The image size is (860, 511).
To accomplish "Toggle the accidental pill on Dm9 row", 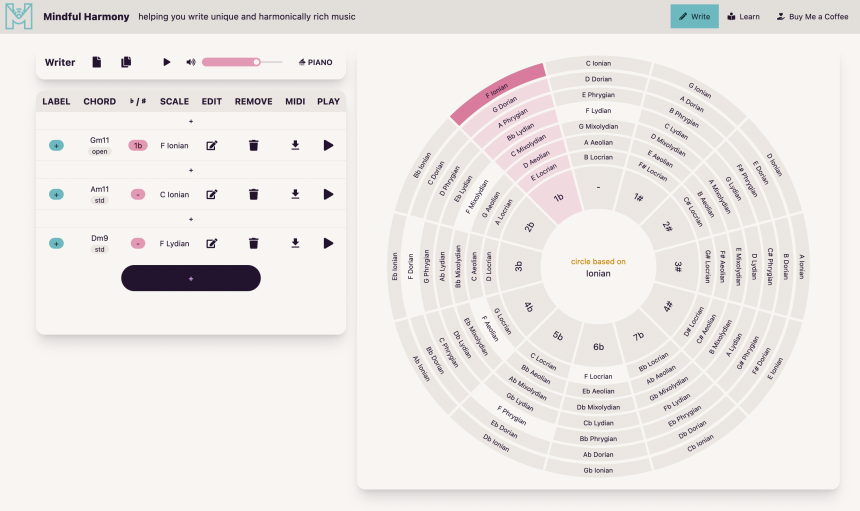I will point(138,243).
